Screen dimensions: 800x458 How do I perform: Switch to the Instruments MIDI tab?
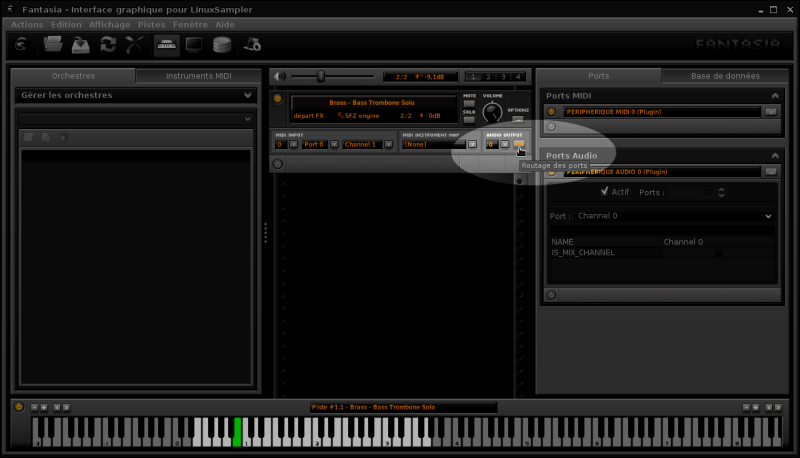pos(198,76)
